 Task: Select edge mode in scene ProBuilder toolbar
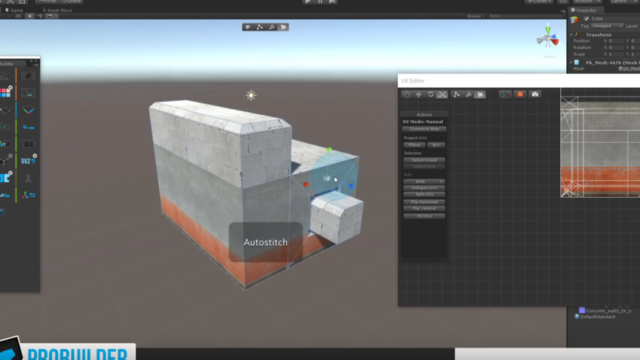[x=271, y=27]
